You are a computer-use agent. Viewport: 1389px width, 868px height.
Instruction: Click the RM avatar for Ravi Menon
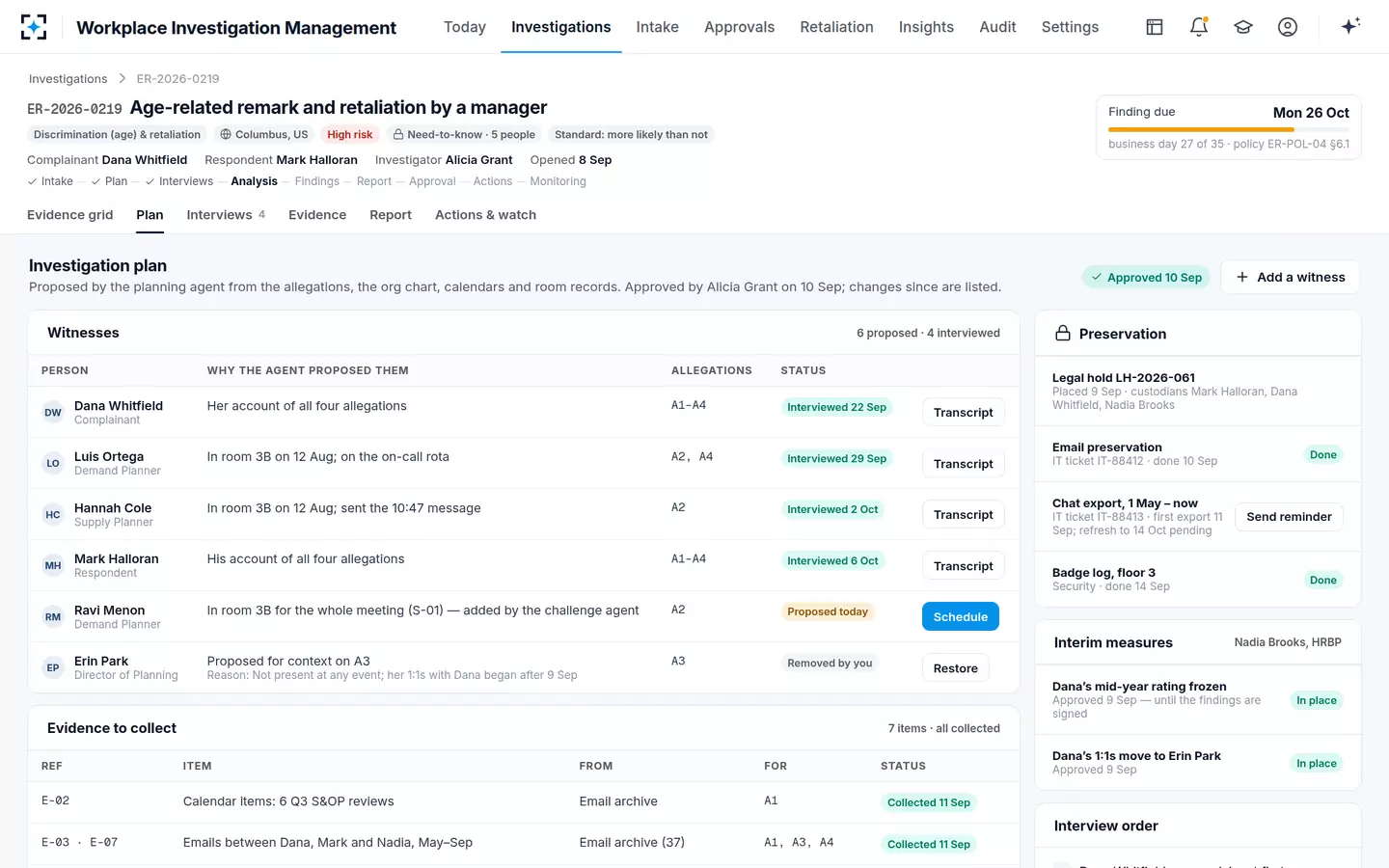(53, 617)
